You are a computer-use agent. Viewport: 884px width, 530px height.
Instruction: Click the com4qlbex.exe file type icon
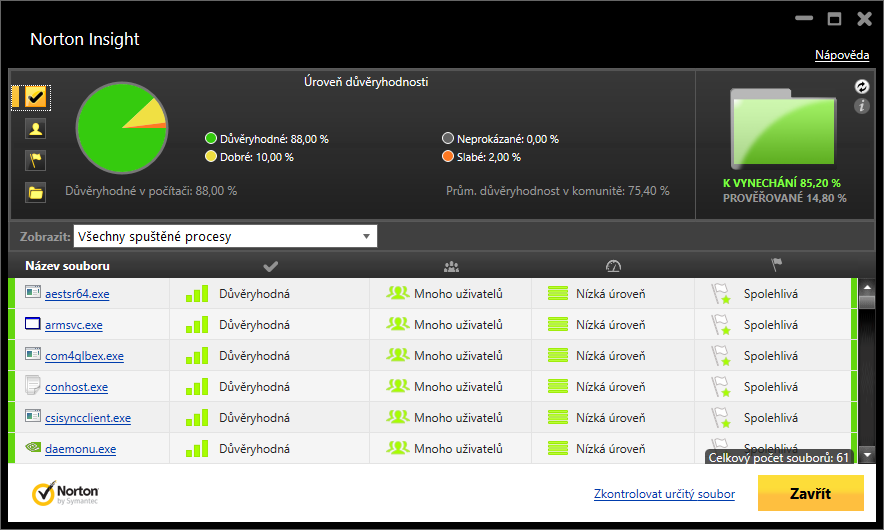(33, 354)
